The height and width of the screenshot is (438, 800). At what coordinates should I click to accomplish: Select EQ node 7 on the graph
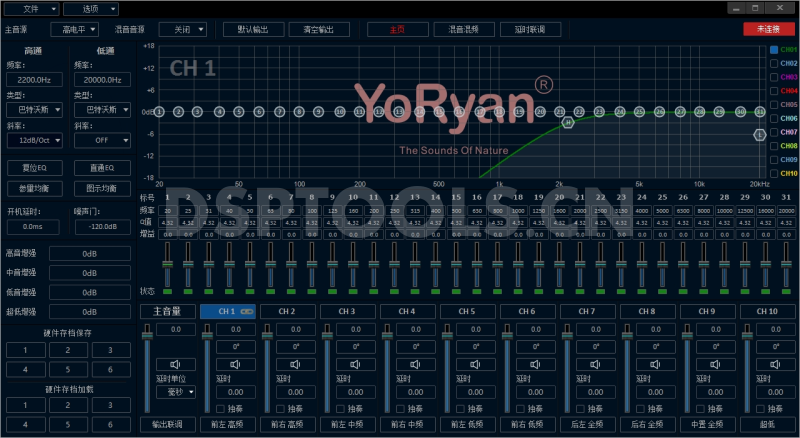point(279,112)
